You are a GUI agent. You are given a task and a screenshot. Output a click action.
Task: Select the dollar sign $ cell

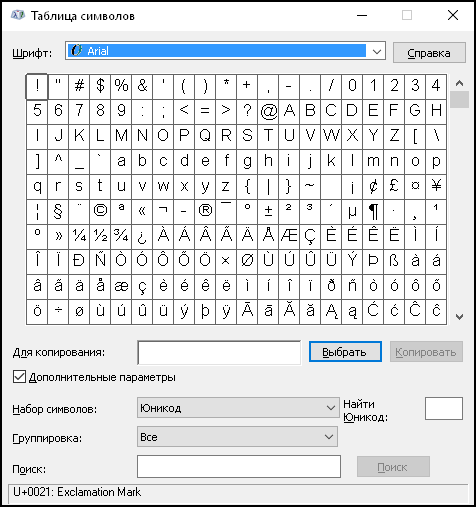point(100,87)
